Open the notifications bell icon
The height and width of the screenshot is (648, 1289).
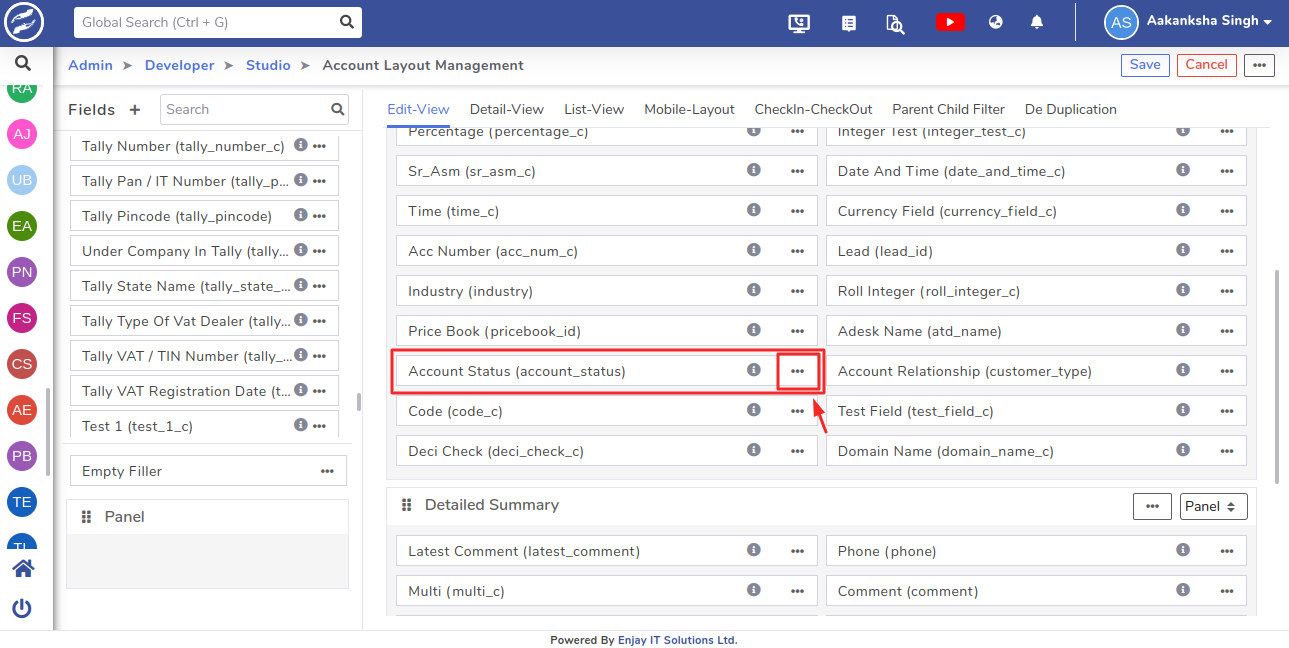coord(1037,22)
